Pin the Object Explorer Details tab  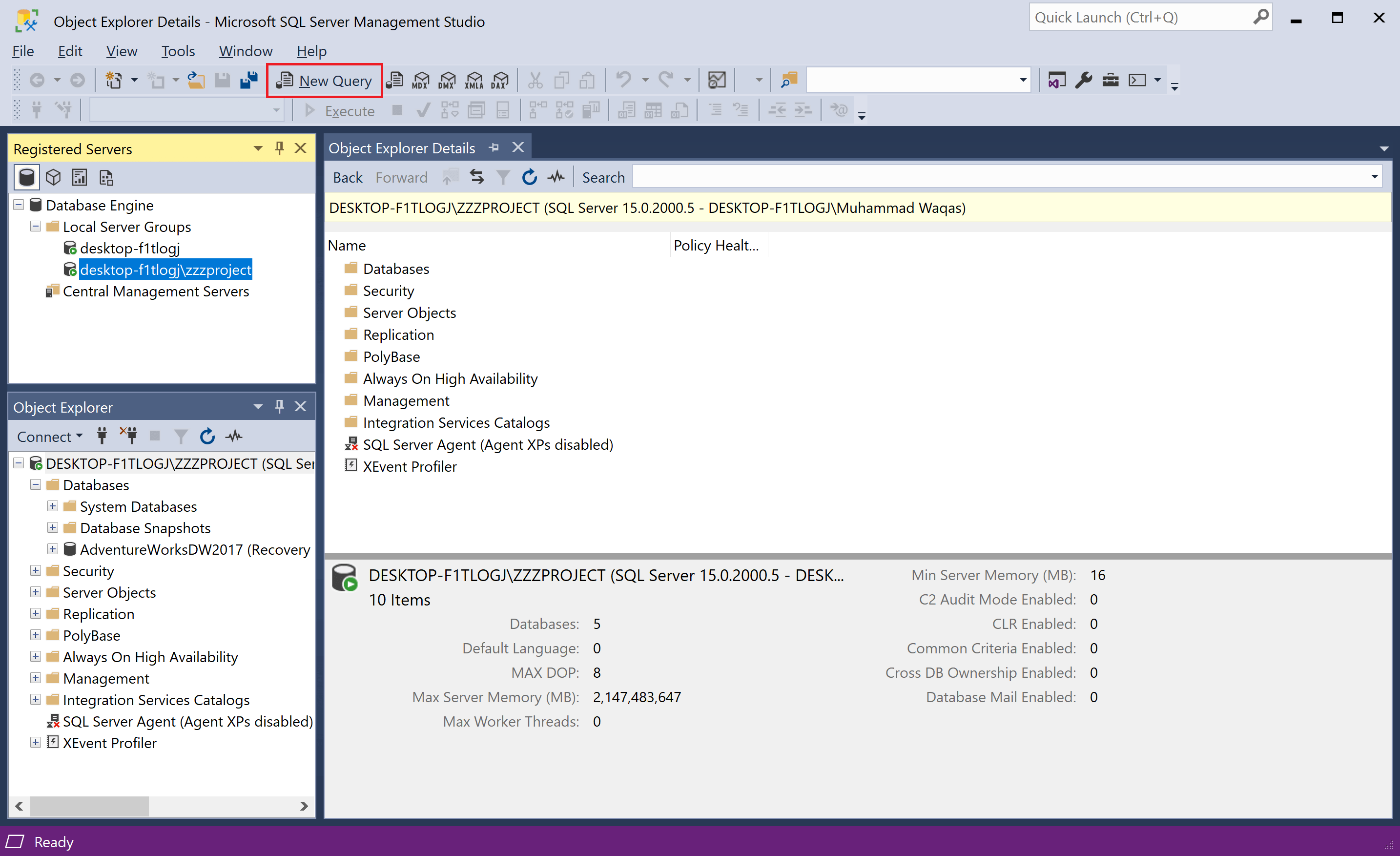493,147
